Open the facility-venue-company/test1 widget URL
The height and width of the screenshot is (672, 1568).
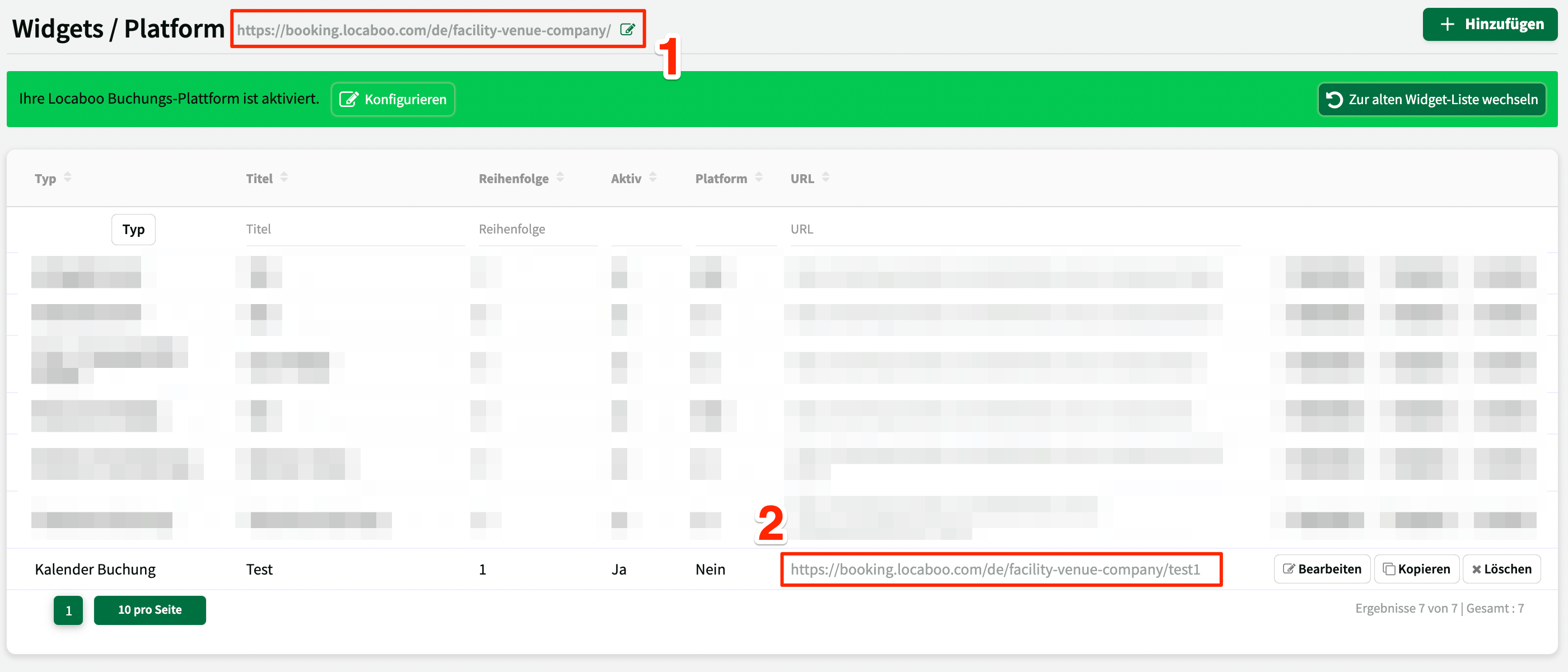pyautogui.click(x=1001, y=569)
